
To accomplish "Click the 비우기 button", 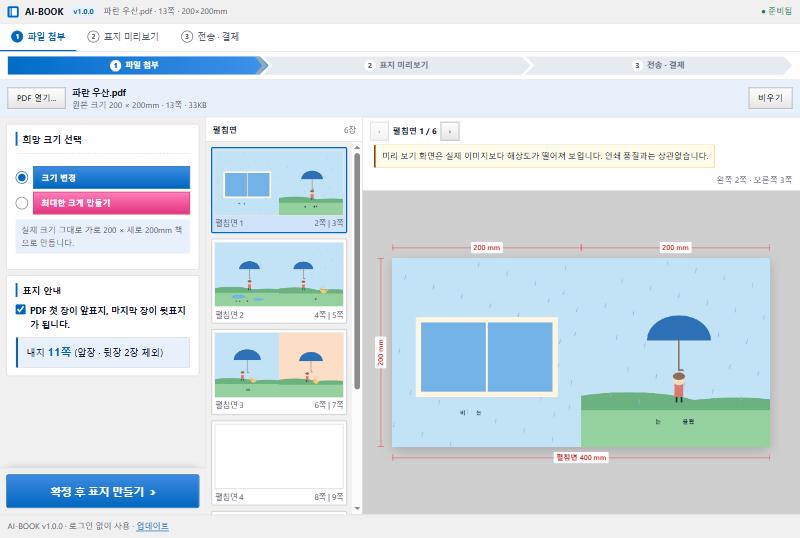I will [x=770, y=98].
